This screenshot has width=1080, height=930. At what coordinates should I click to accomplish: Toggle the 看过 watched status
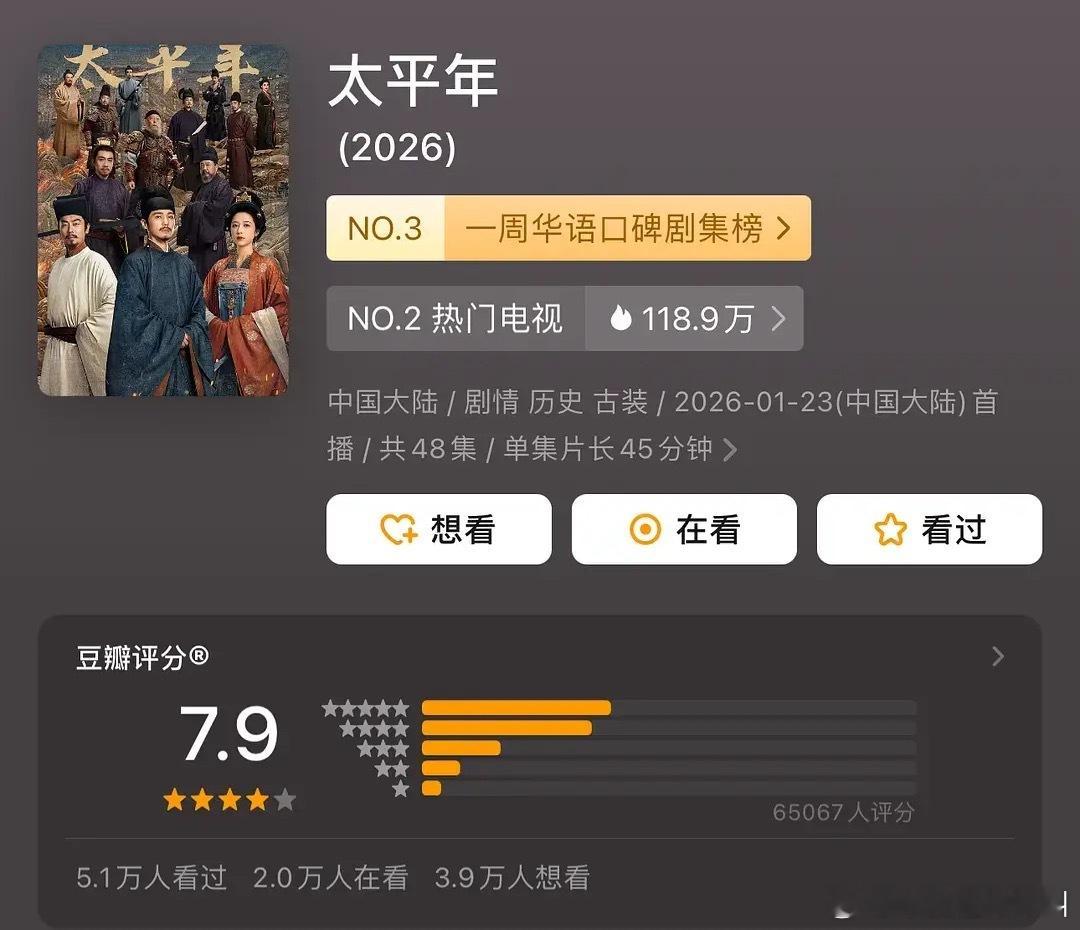929,530
